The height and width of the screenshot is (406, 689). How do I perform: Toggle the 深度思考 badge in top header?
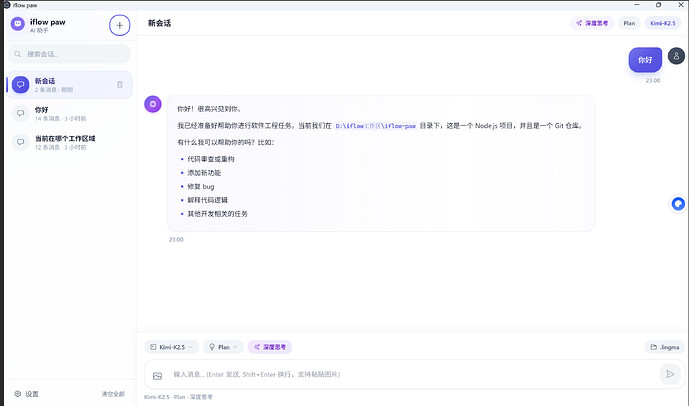click(x=592, y=22)
